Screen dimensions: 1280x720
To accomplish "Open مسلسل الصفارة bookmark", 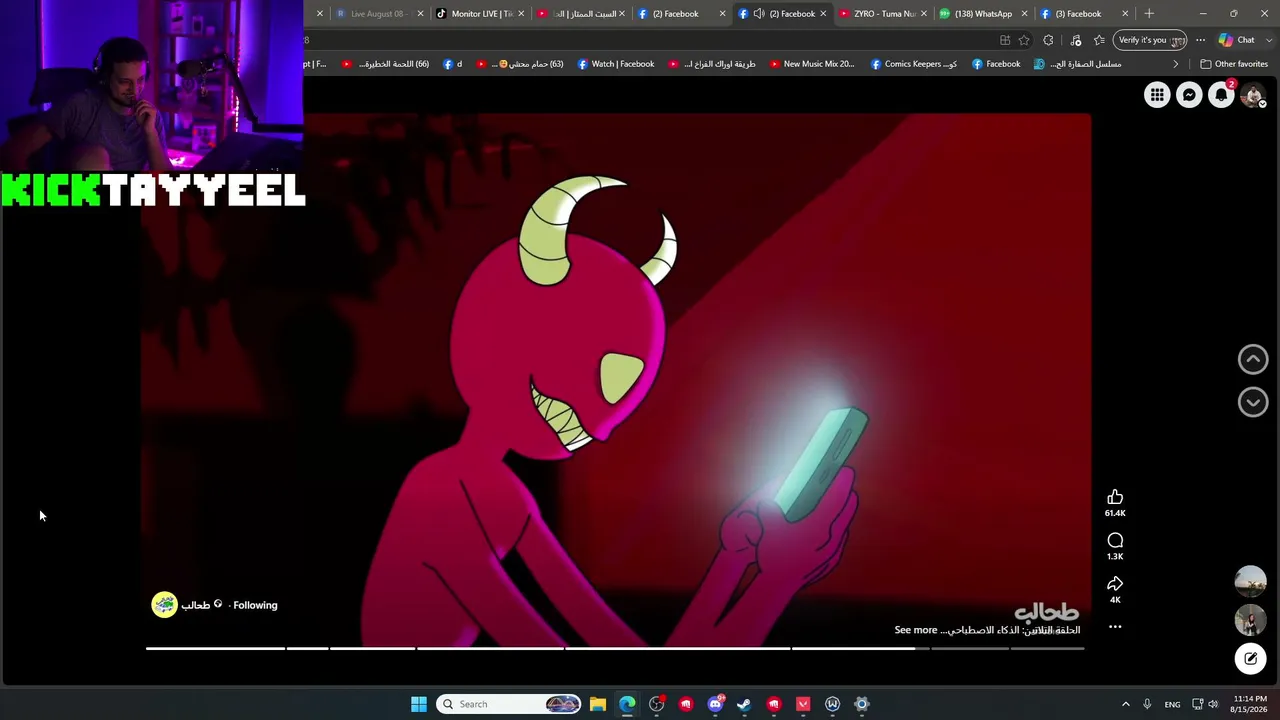I will point(1077,64).
